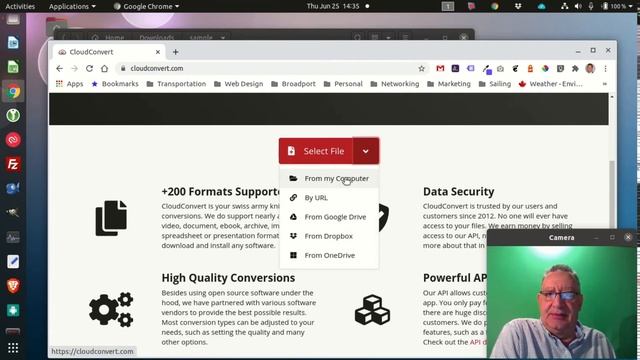The width and height of the screenshot is (640, 360).
Task: Open the Dropbox tray icon
Action: pos(518,6)
